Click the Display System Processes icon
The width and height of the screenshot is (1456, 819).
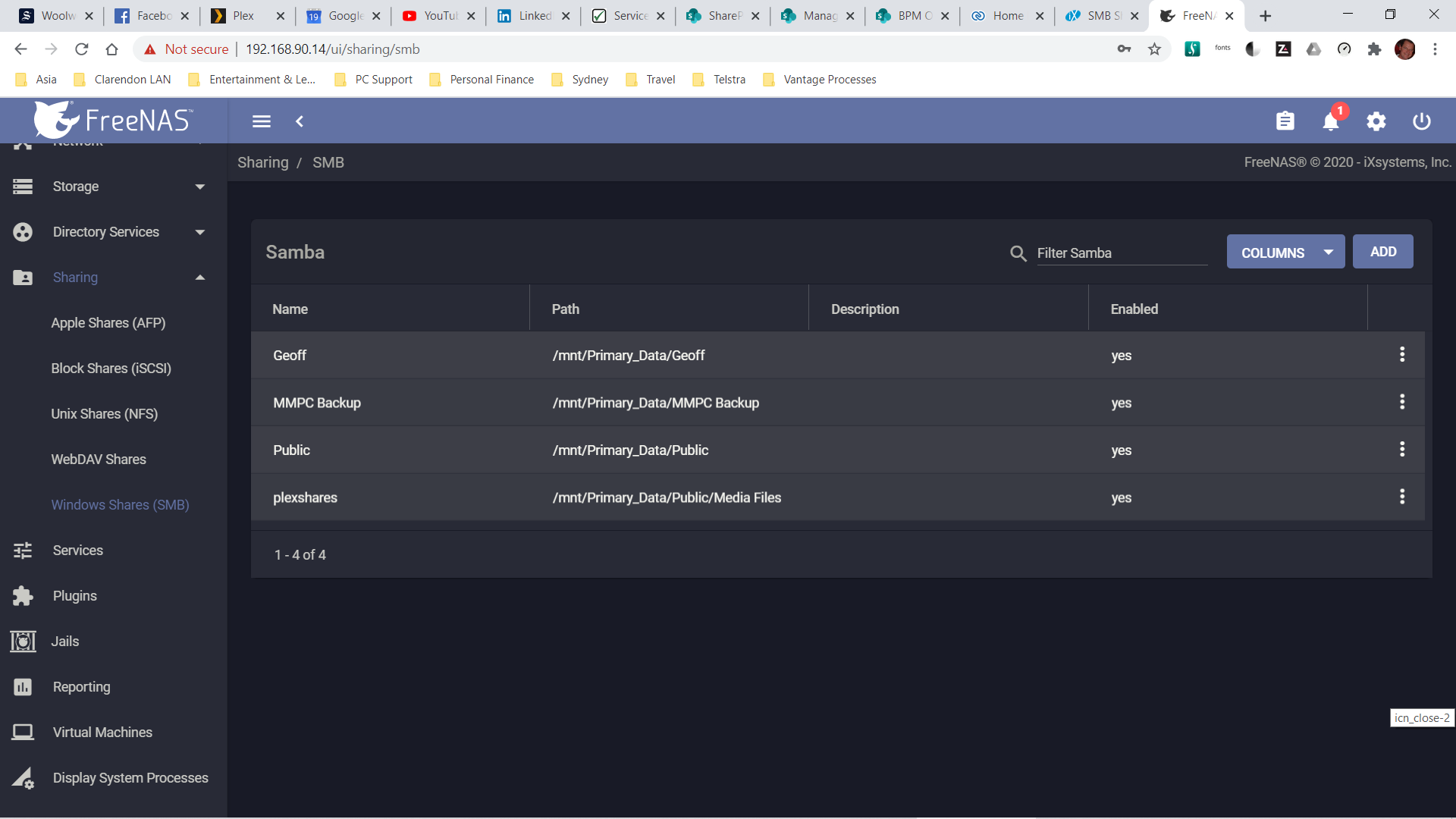(x=23, y=778)
